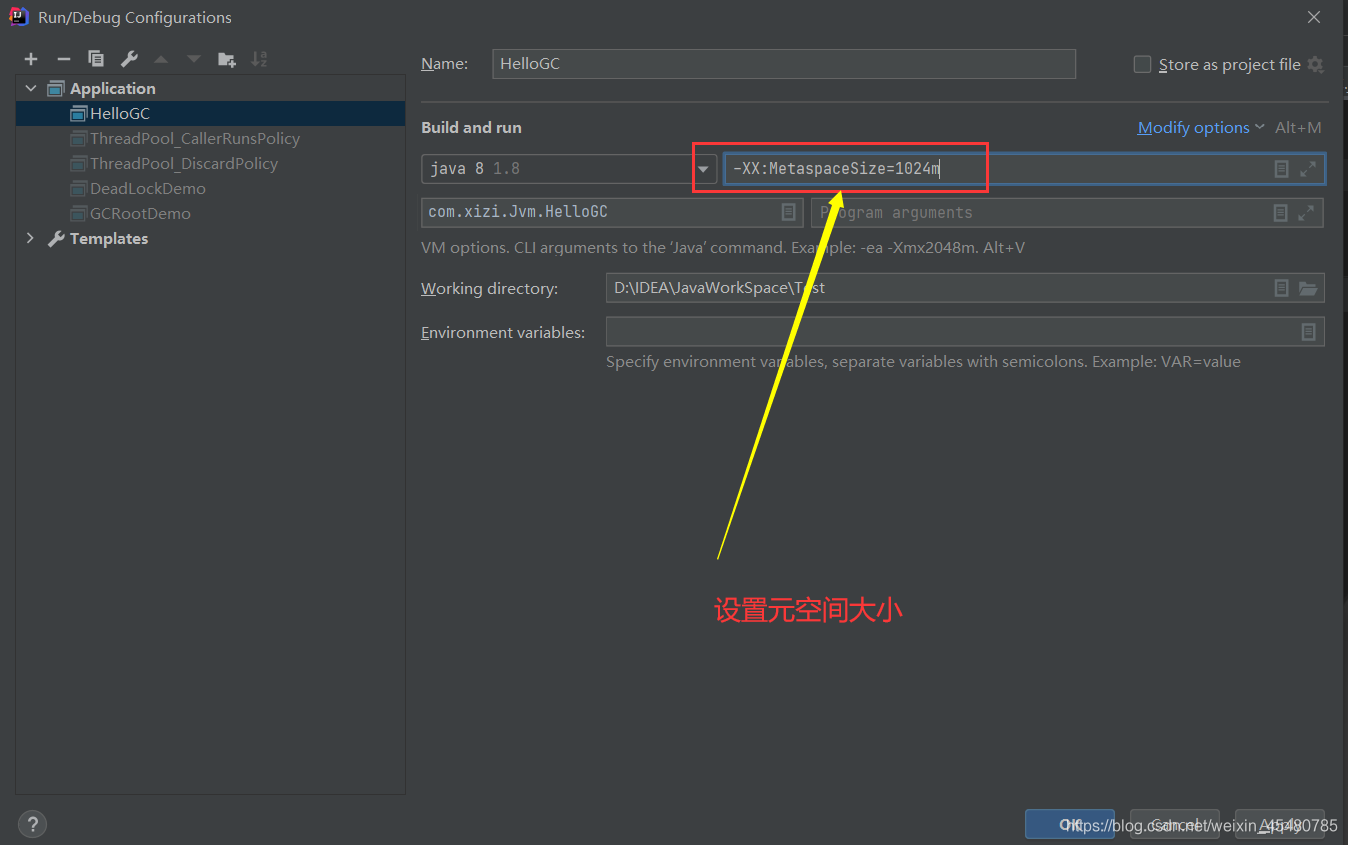Move configuration up arrow

pos(161,59)
